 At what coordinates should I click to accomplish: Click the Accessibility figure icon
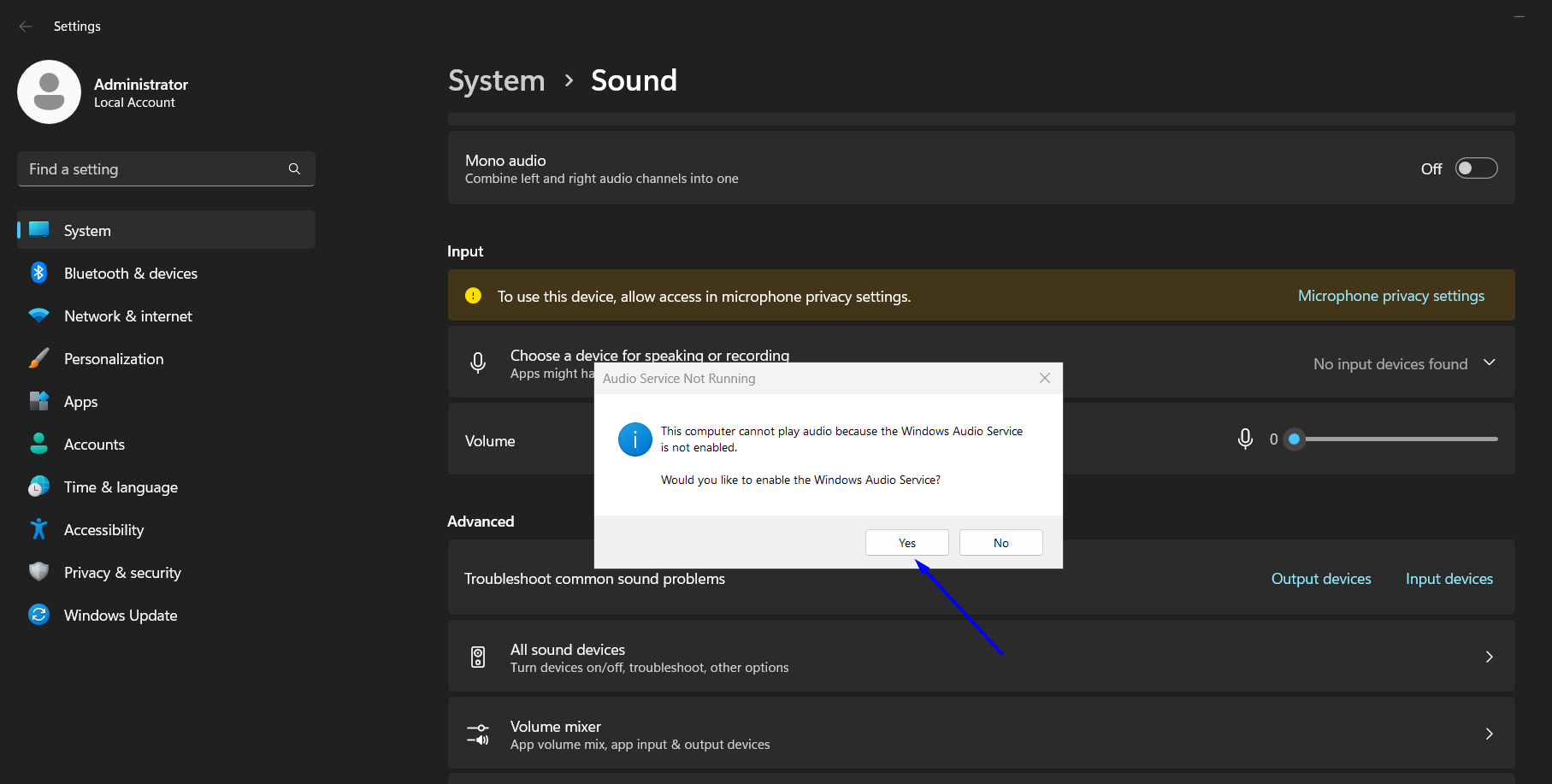[x=38, y=529]
